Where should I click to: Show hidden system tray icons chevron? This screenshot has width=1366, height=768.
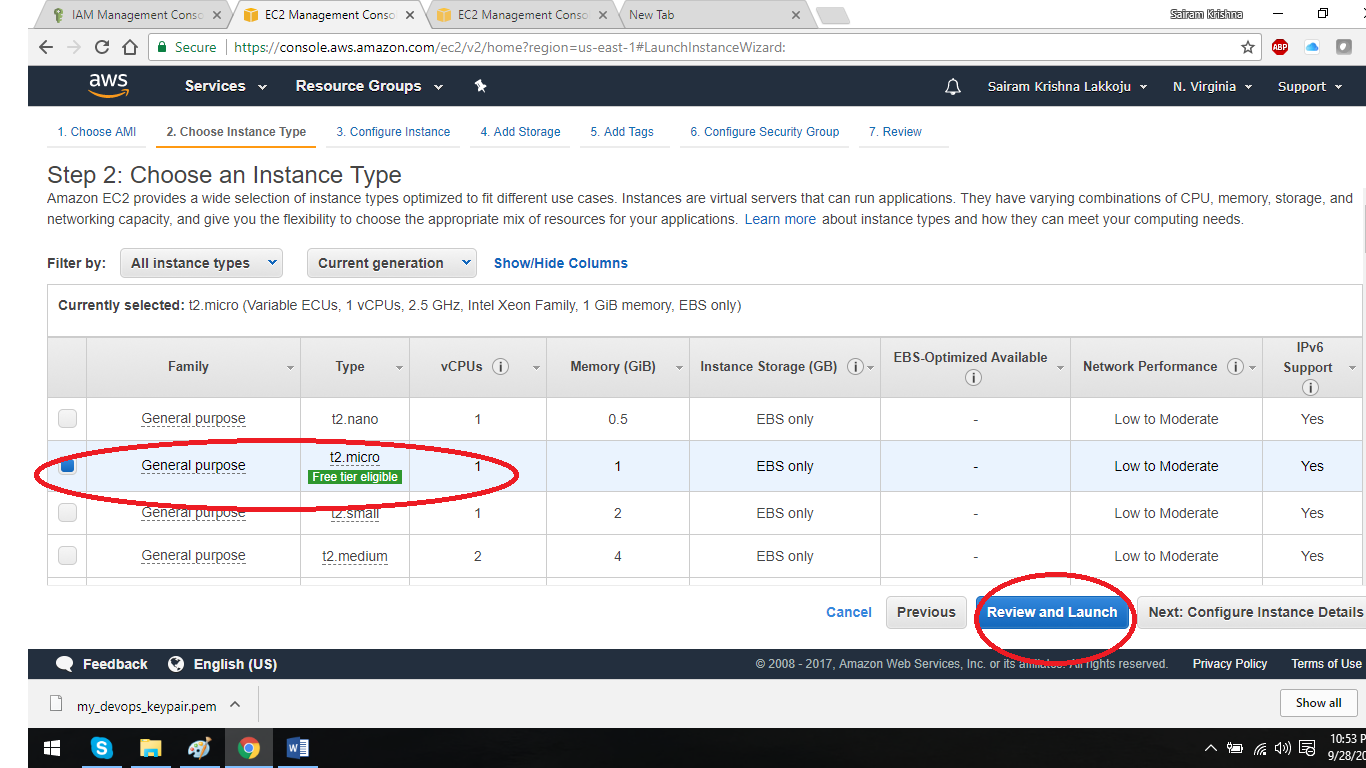pyautogui.click(x=1210, y=748)
